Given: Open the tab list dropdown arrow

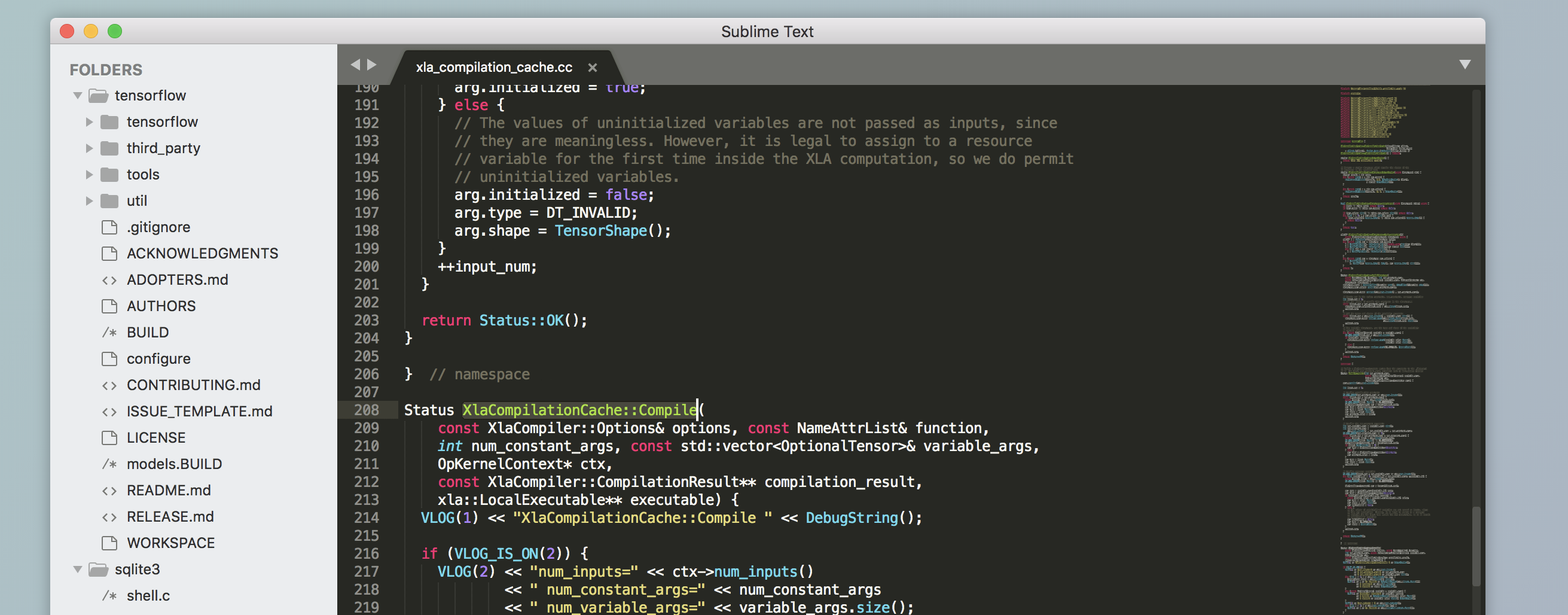Looking at the screenshot, I should point(1465,65).
